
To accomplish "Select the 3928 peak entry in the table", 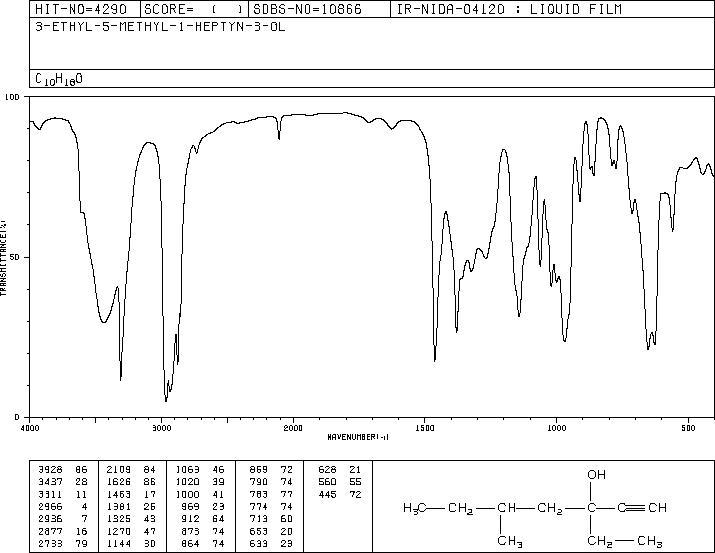I will [62, 469].
